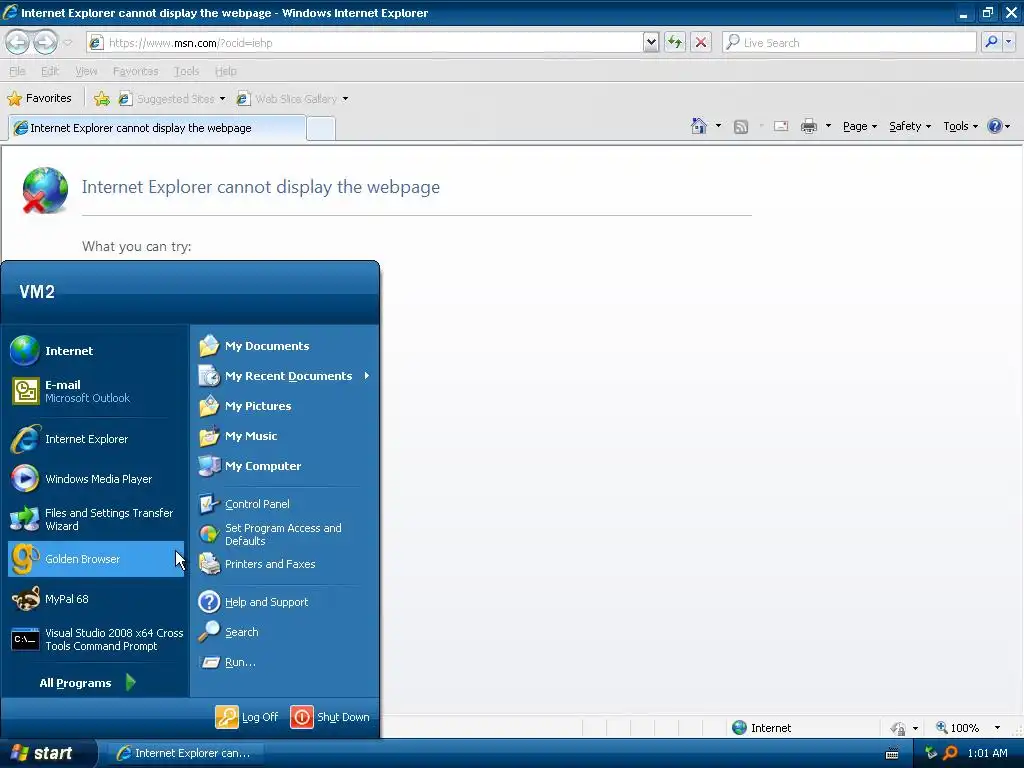Click the Log Off button
This screenshot has width=1024, height=768.
[x=247, y=716]
